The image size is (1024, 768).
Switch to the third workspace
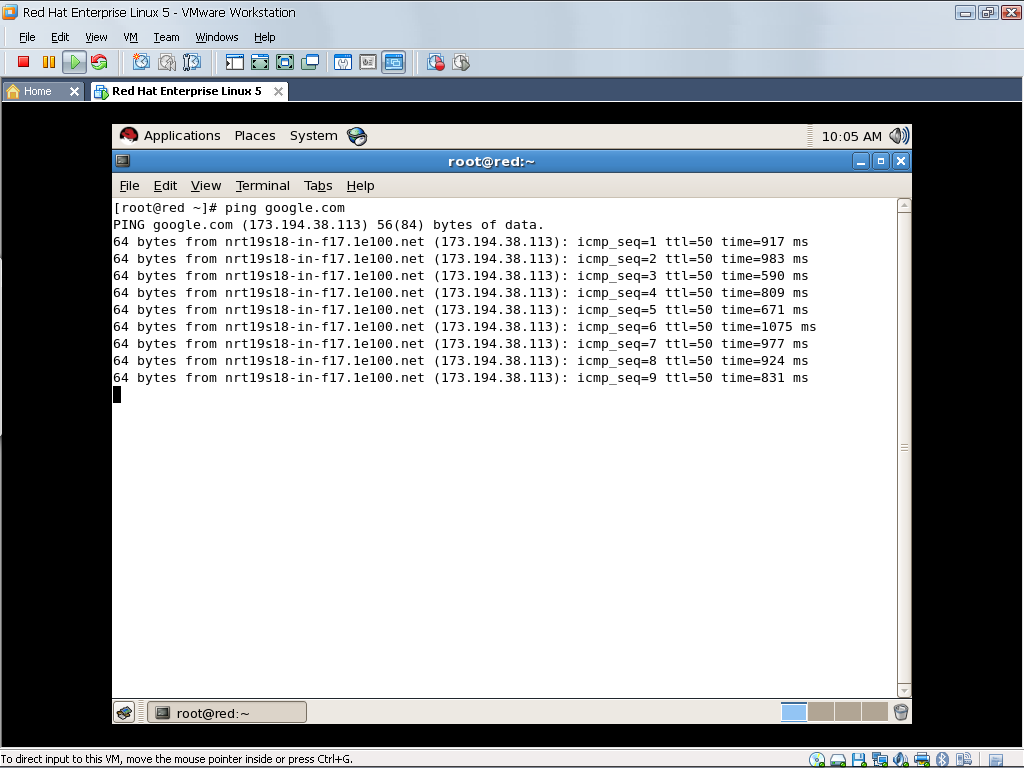tap(848, 712)
